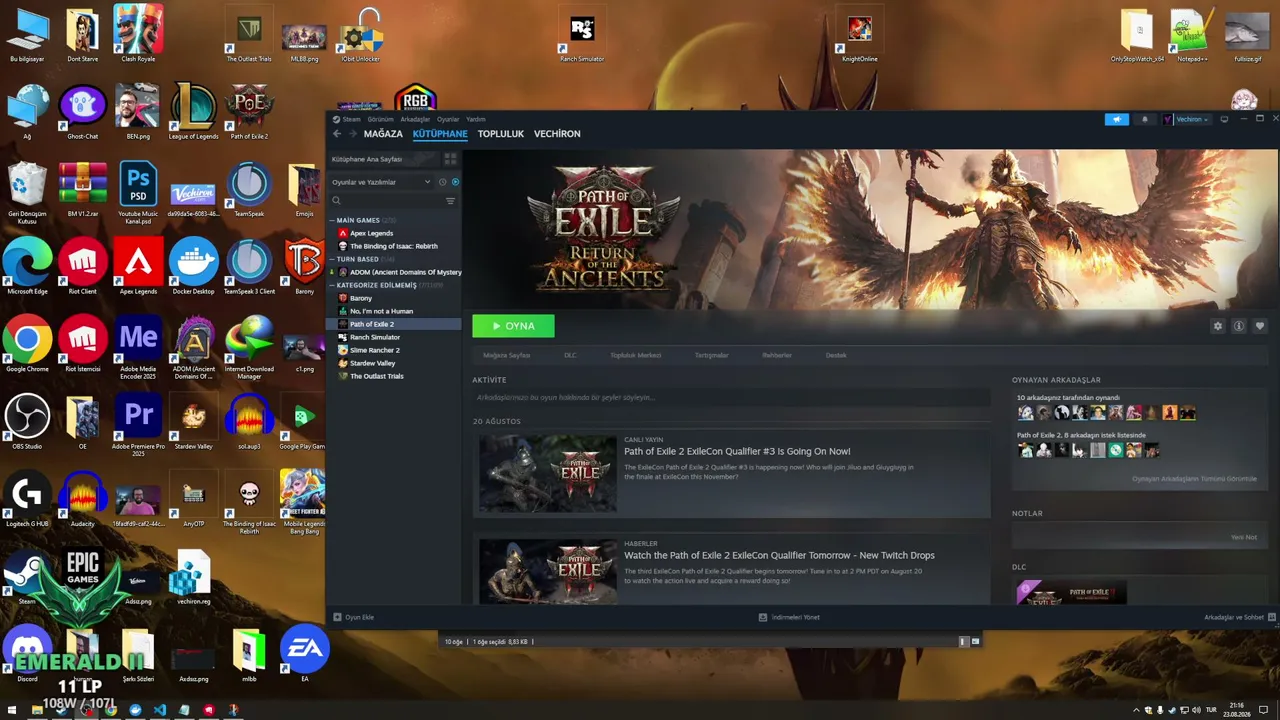Open the Görünüm menu
This screenshot has width=1280, height=720.
tap(380, 119)
